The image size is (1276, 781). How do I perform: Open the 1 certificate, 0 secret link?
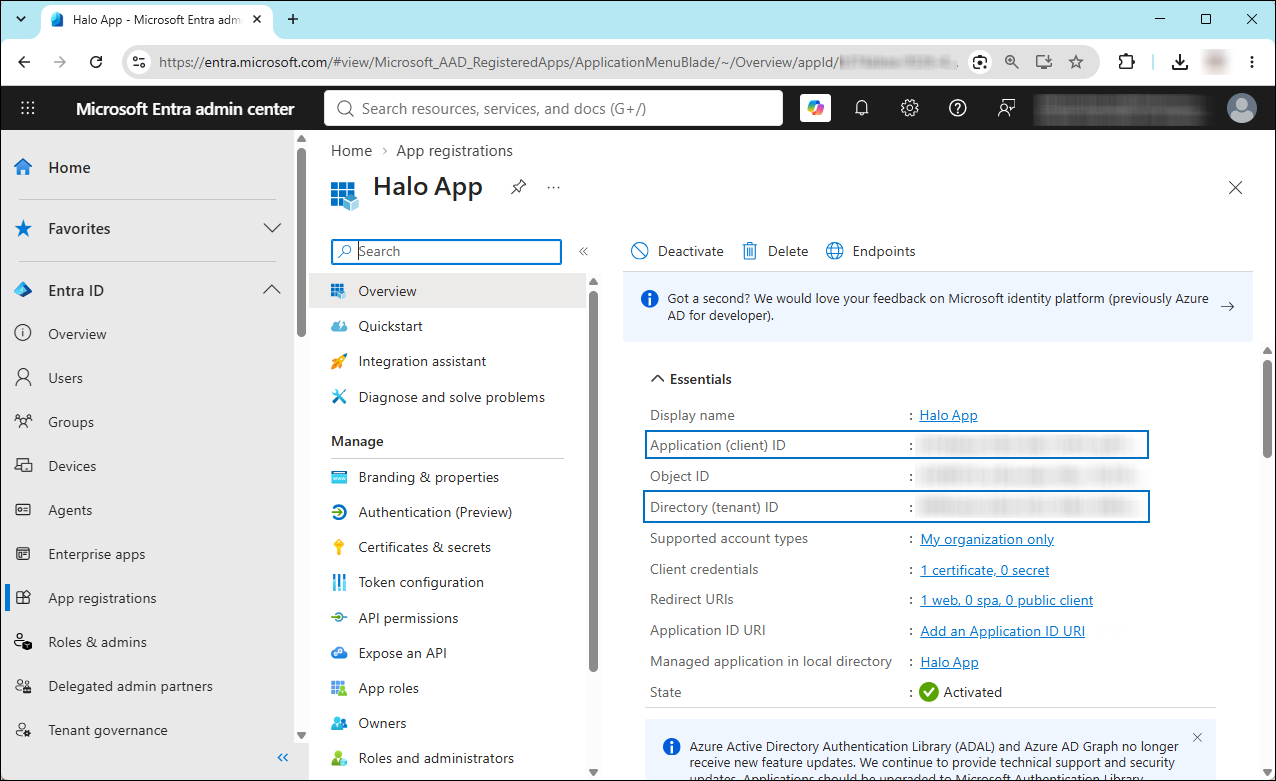pos(985,570)
